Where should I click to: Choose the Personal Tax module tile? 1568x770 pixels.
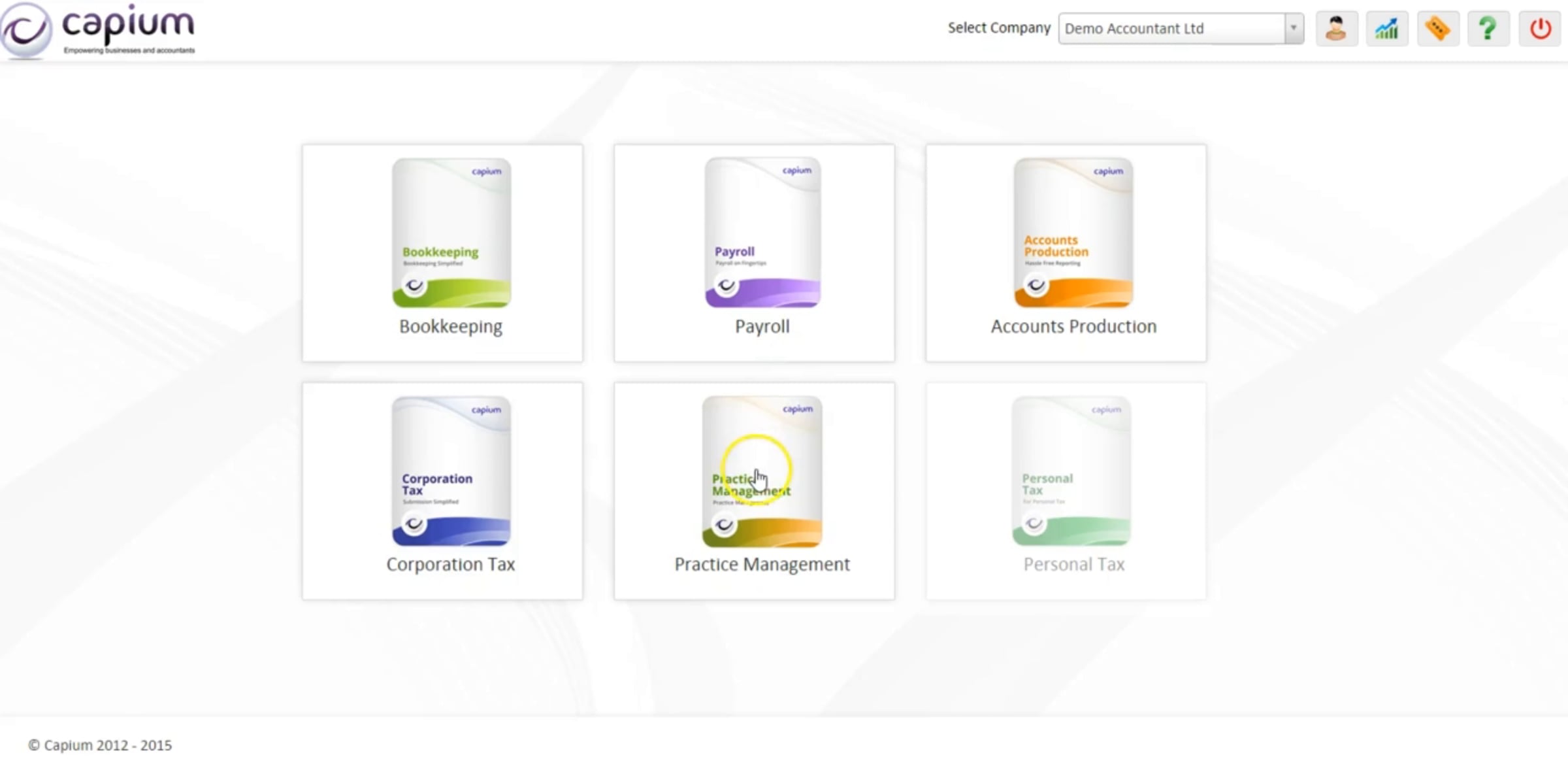tap(1066, 491)
